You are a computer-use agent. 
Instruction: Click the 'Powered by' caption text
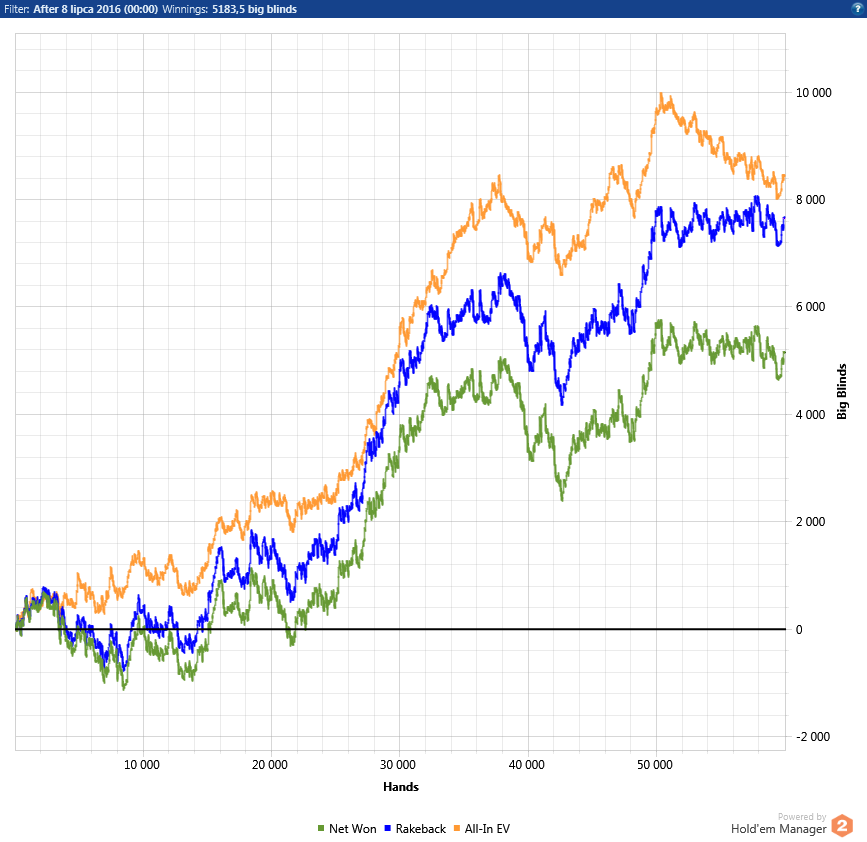pos(802,817)
